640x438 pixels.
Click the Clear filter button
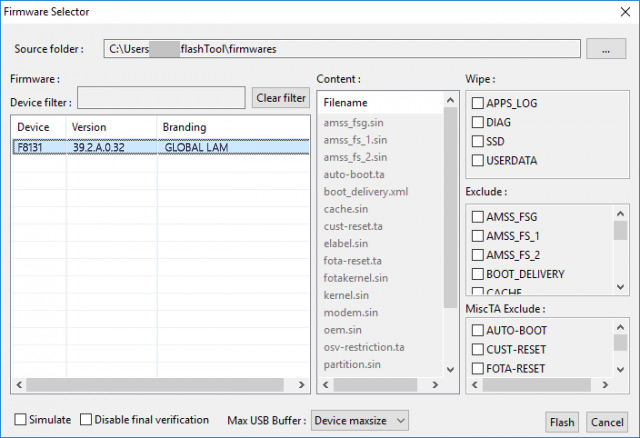point(281,98)
